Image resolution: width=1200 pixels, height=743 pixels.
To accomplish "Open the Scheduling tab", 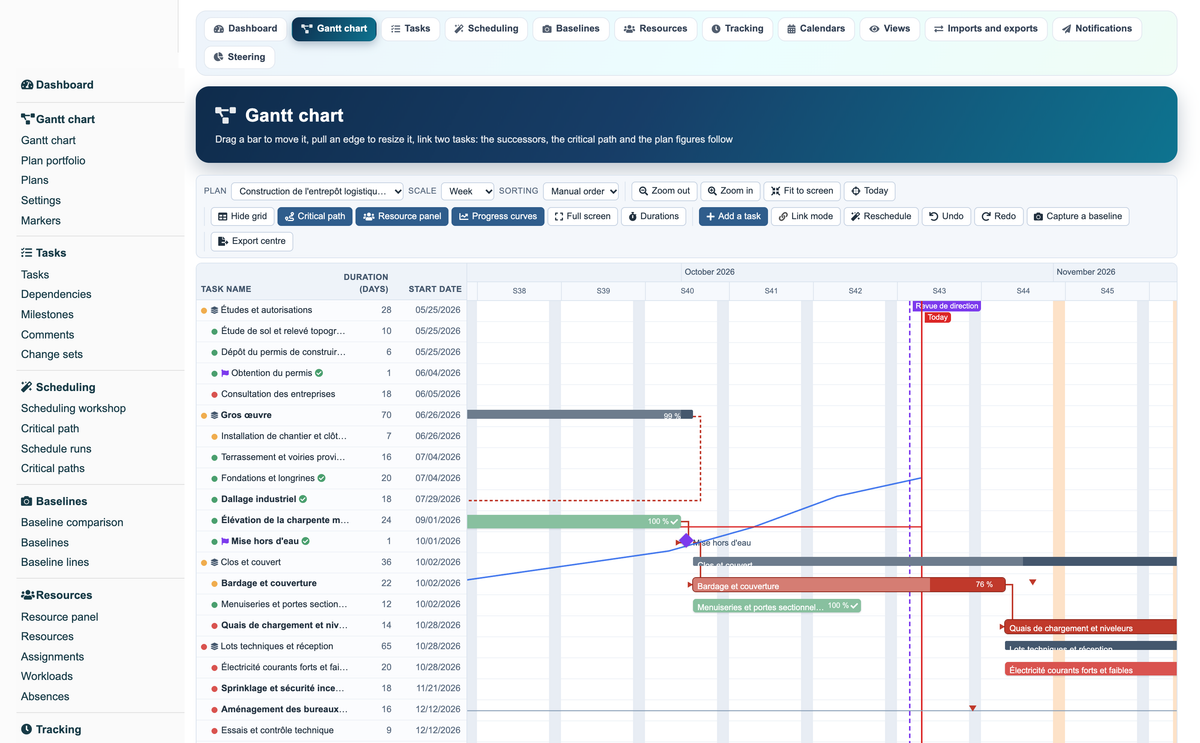I will [486, 29].
